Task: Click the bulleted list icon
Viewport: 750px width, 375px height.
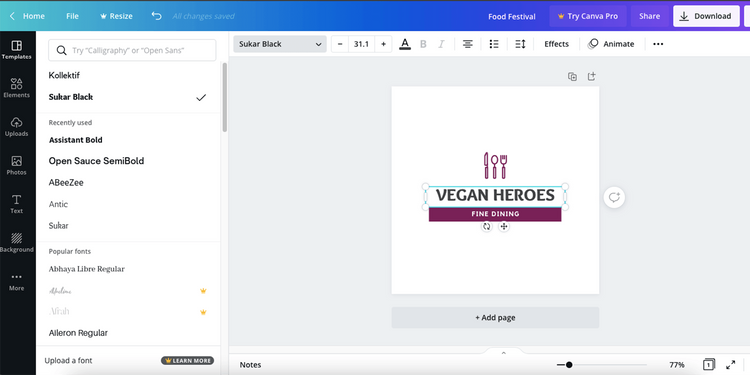Action: (x=494, y=44)
